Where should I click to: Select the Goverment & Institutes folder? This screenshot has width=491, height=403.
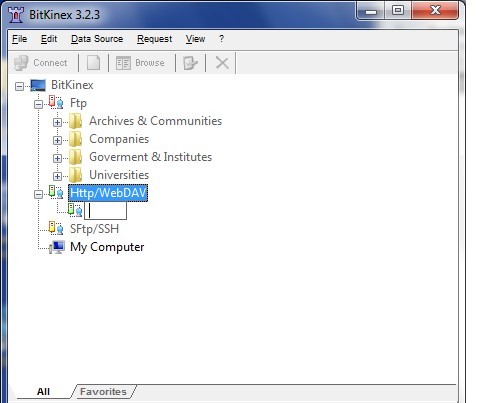[151, 157]
